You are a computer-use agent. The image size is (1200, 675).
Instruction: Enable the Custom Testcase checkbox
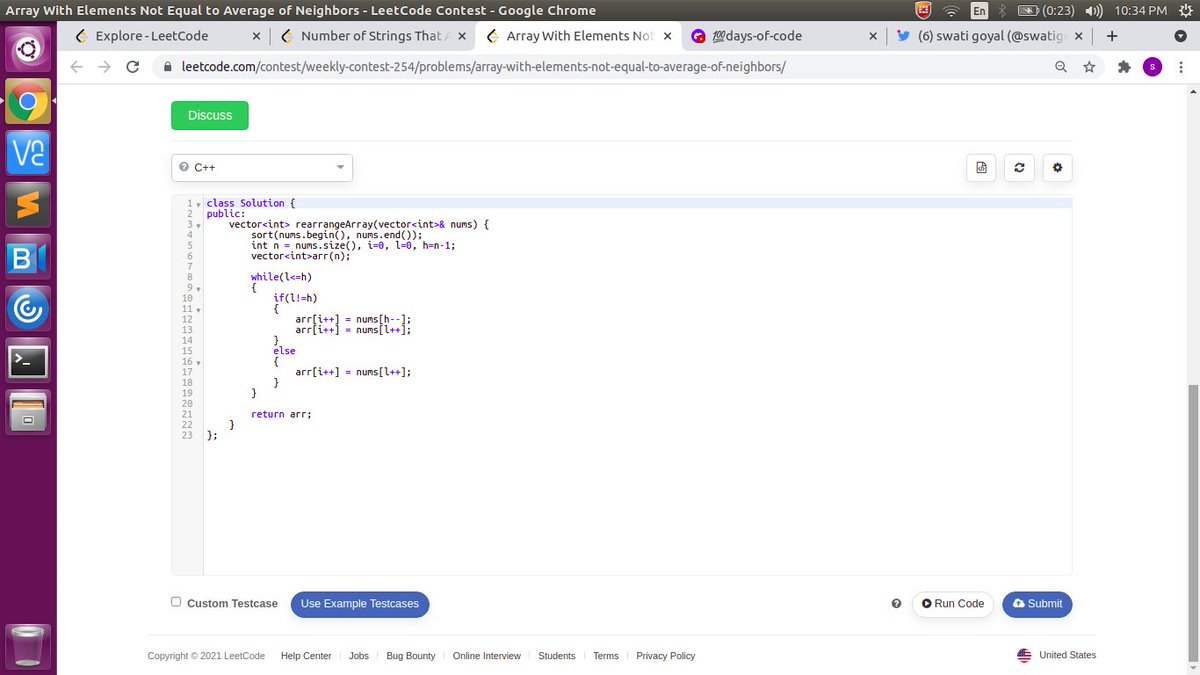point(176,602)
